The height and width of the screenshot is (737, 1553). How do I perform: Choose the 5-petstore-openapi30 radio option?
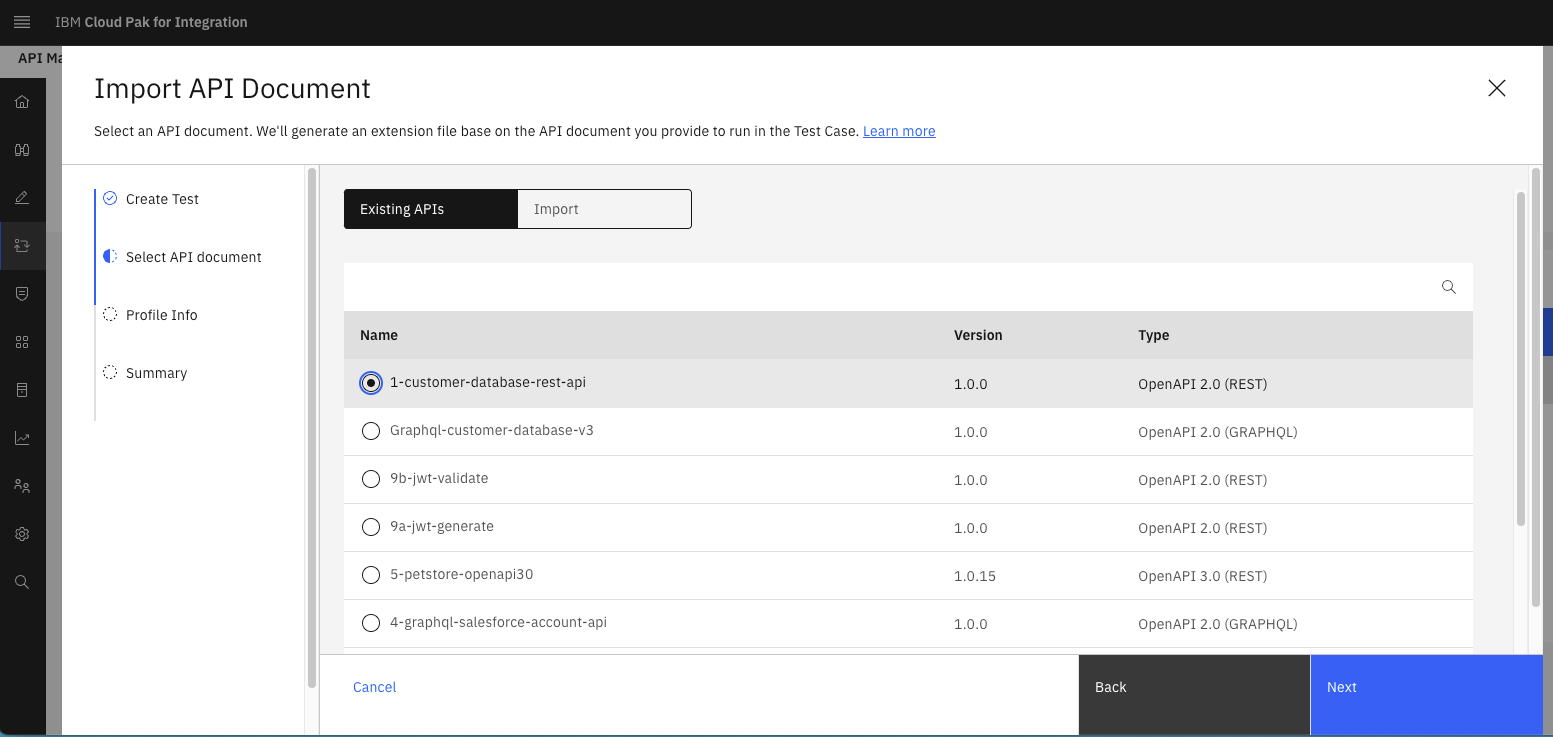coord(371,575)
